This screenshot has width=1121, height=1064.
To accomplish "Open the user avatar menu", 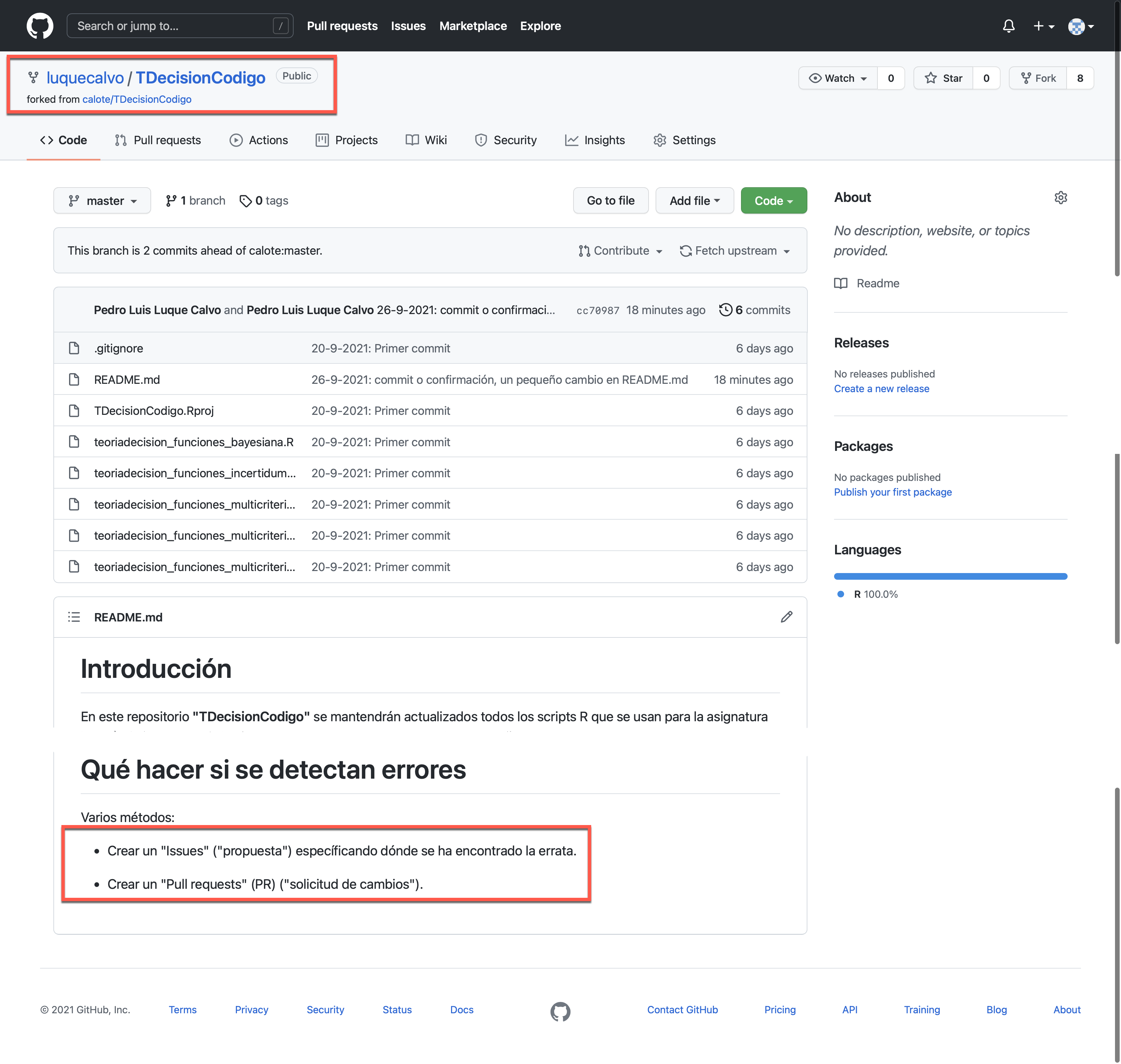I will (x=1081, y=26).
